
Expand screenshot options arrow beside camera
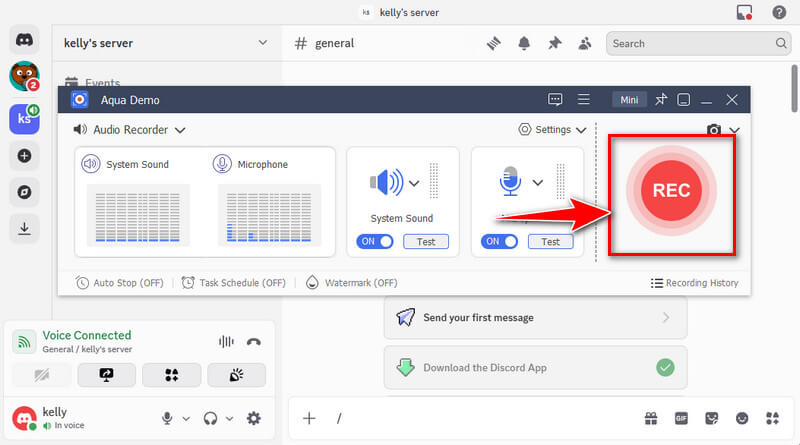click(734, 130)
